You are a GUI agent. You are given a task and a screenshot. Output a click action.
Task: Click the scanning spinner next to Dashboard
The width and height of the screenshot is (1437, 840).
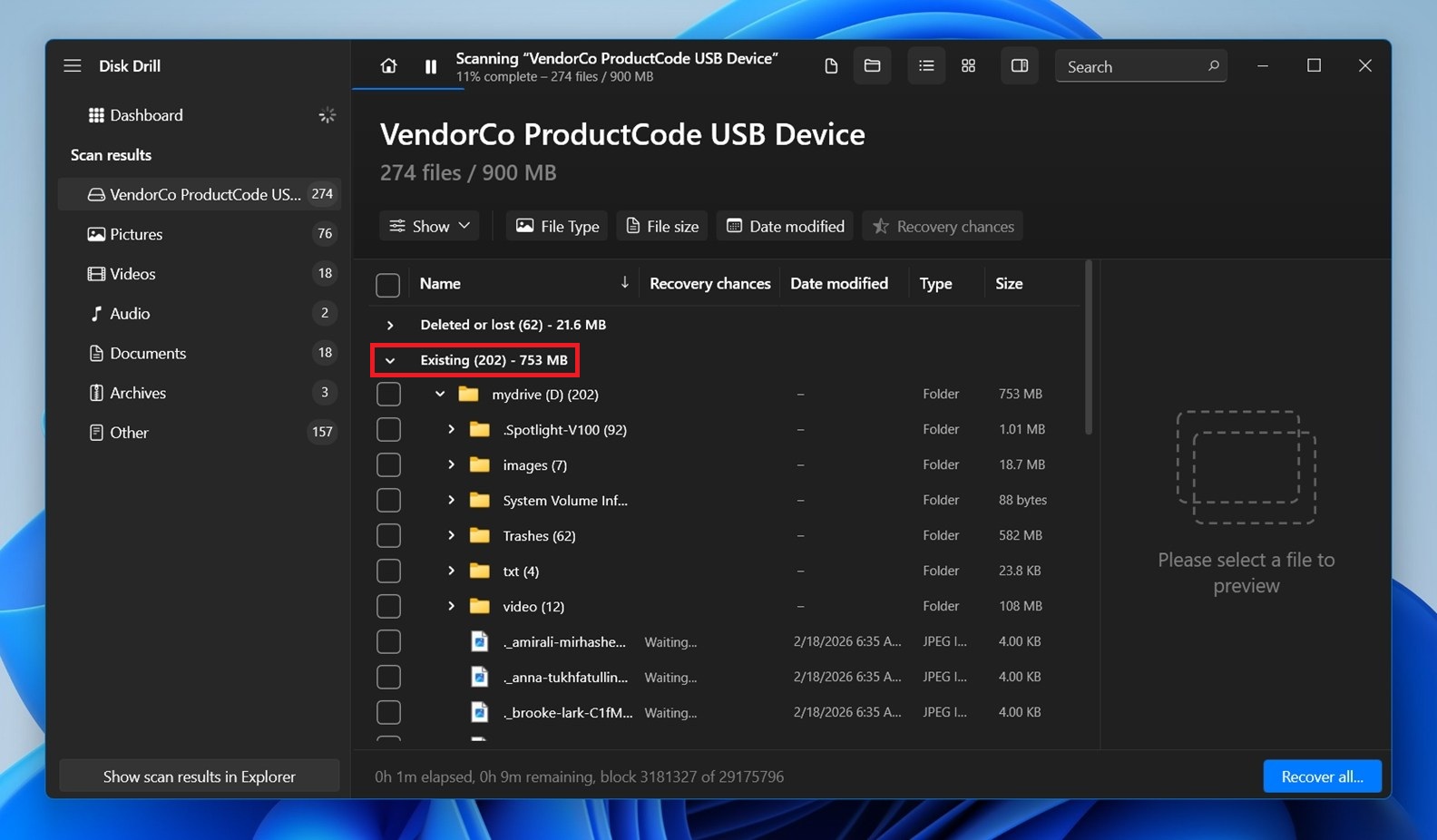[327, 115]
